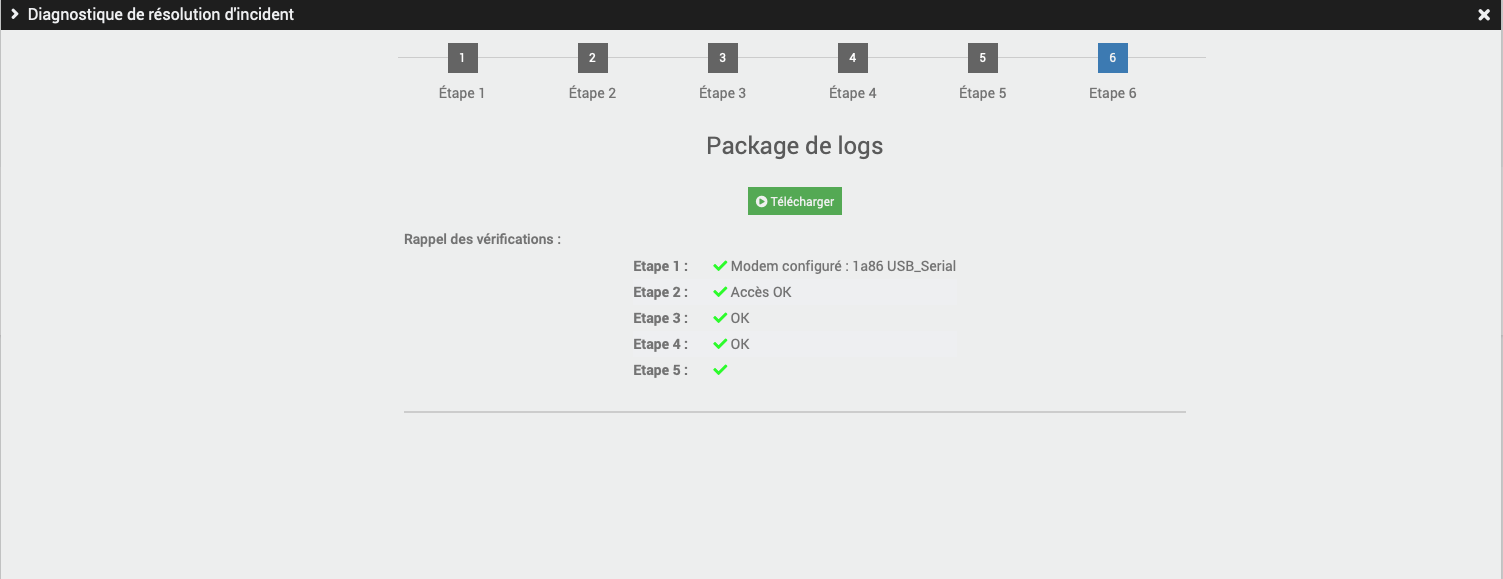This screenshot has width=1503, height=579.
Task: Jump to step 3 numbered square
Action: 722,58
